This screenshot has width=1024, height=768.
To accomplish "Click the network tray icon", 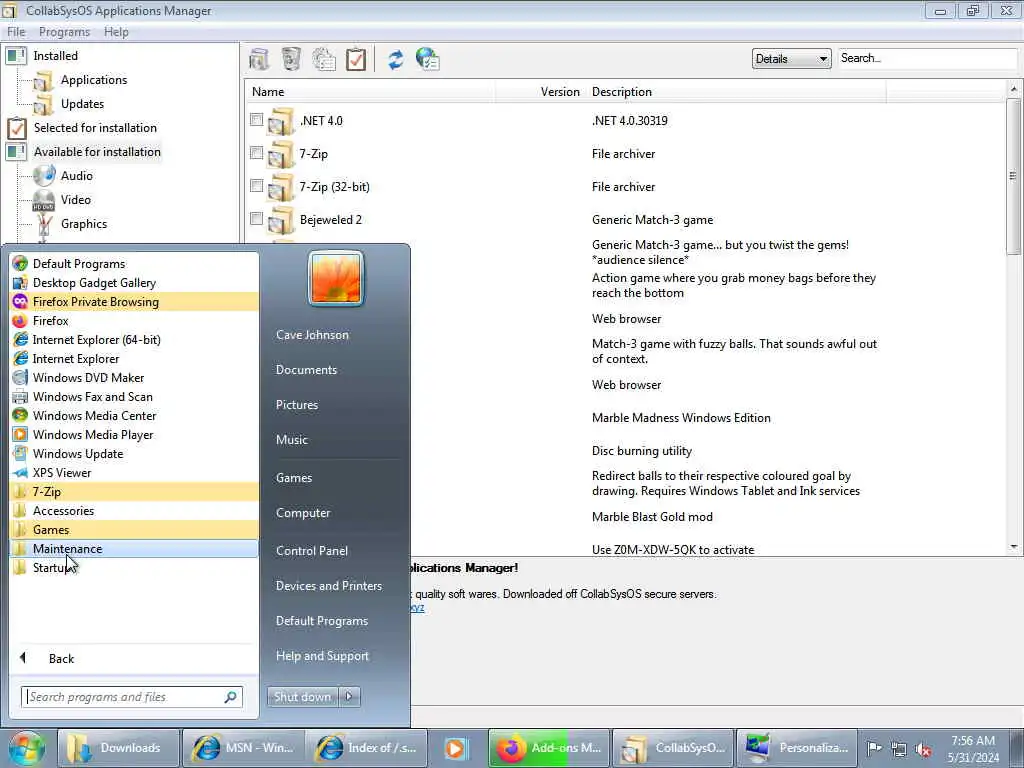I will [899, 749].
